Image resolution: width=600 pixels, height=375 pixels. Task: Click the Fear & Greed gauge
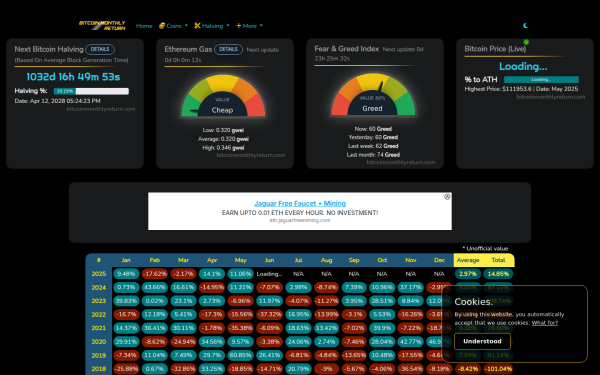click(373, 95)
